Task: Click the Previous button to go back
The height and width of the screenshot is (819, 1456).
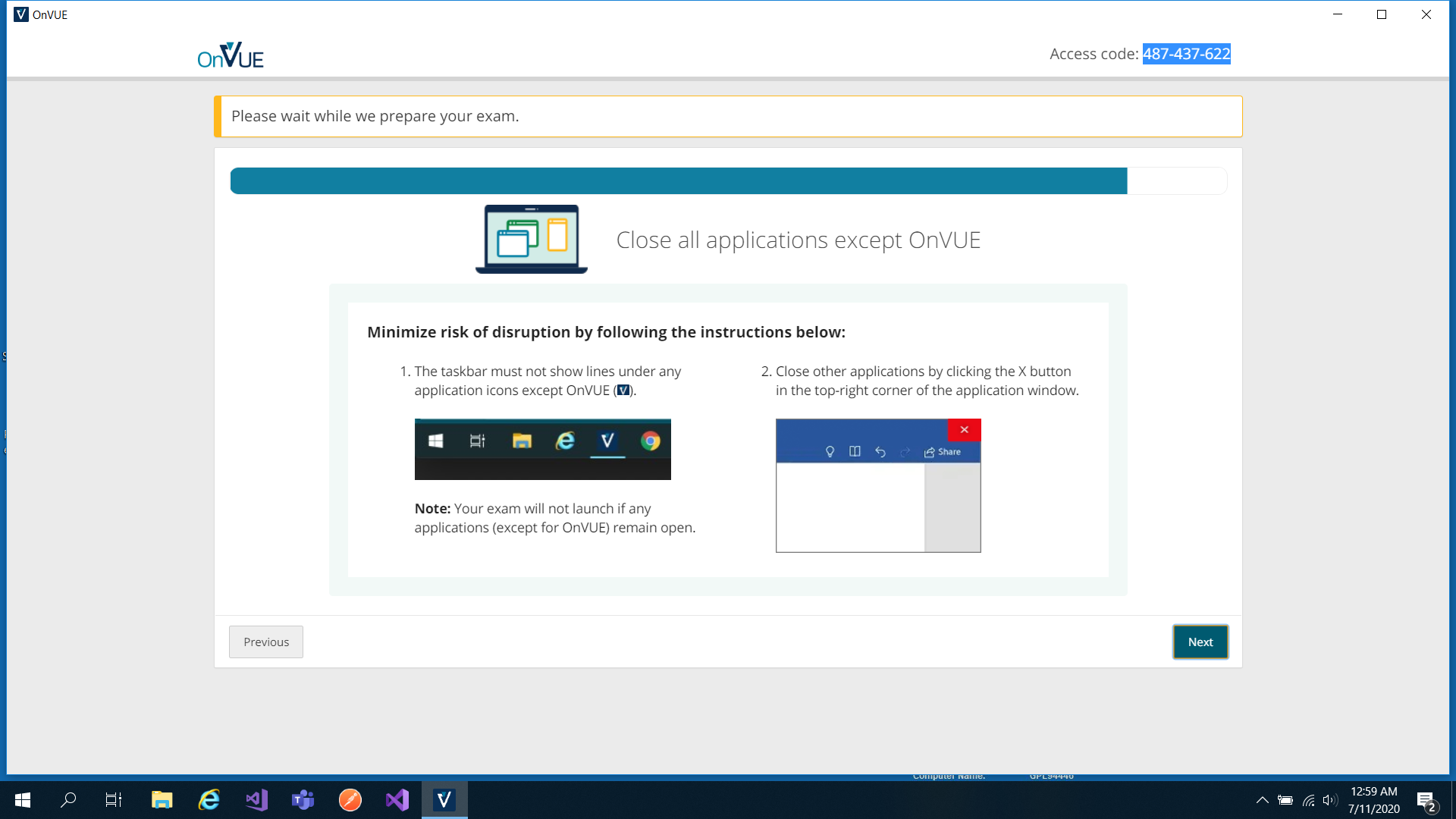Action: click(x=266, y=641)
